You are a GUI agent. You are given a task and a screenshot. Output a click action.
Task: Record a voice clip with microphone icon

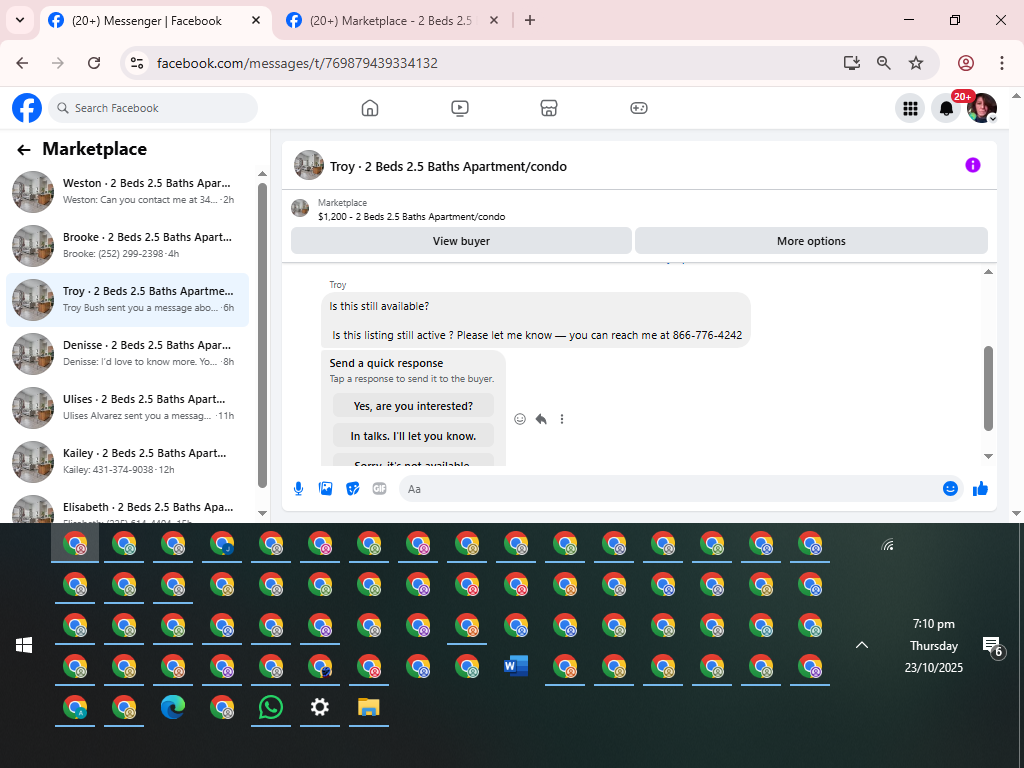(x=298, y=488)
